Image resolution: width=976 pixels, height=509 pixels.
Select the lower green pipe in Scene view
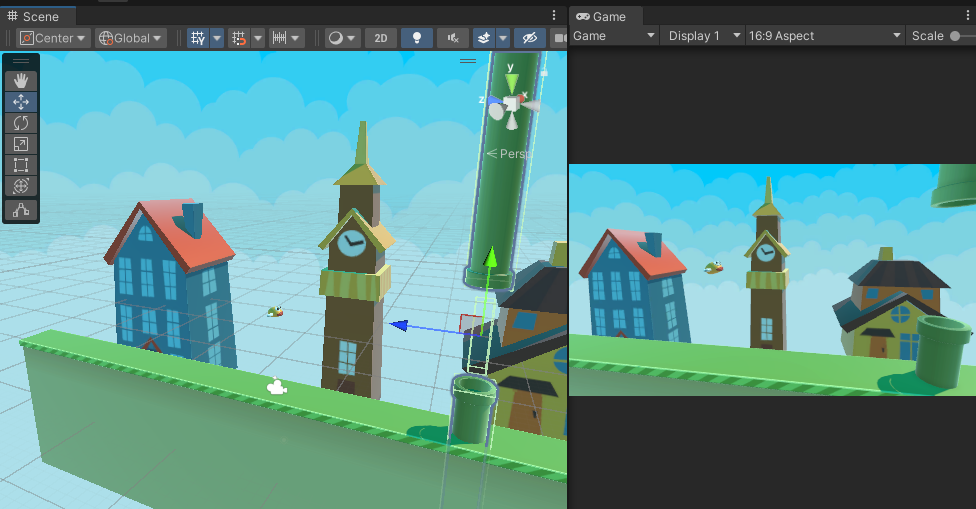[x=474, y=408]
